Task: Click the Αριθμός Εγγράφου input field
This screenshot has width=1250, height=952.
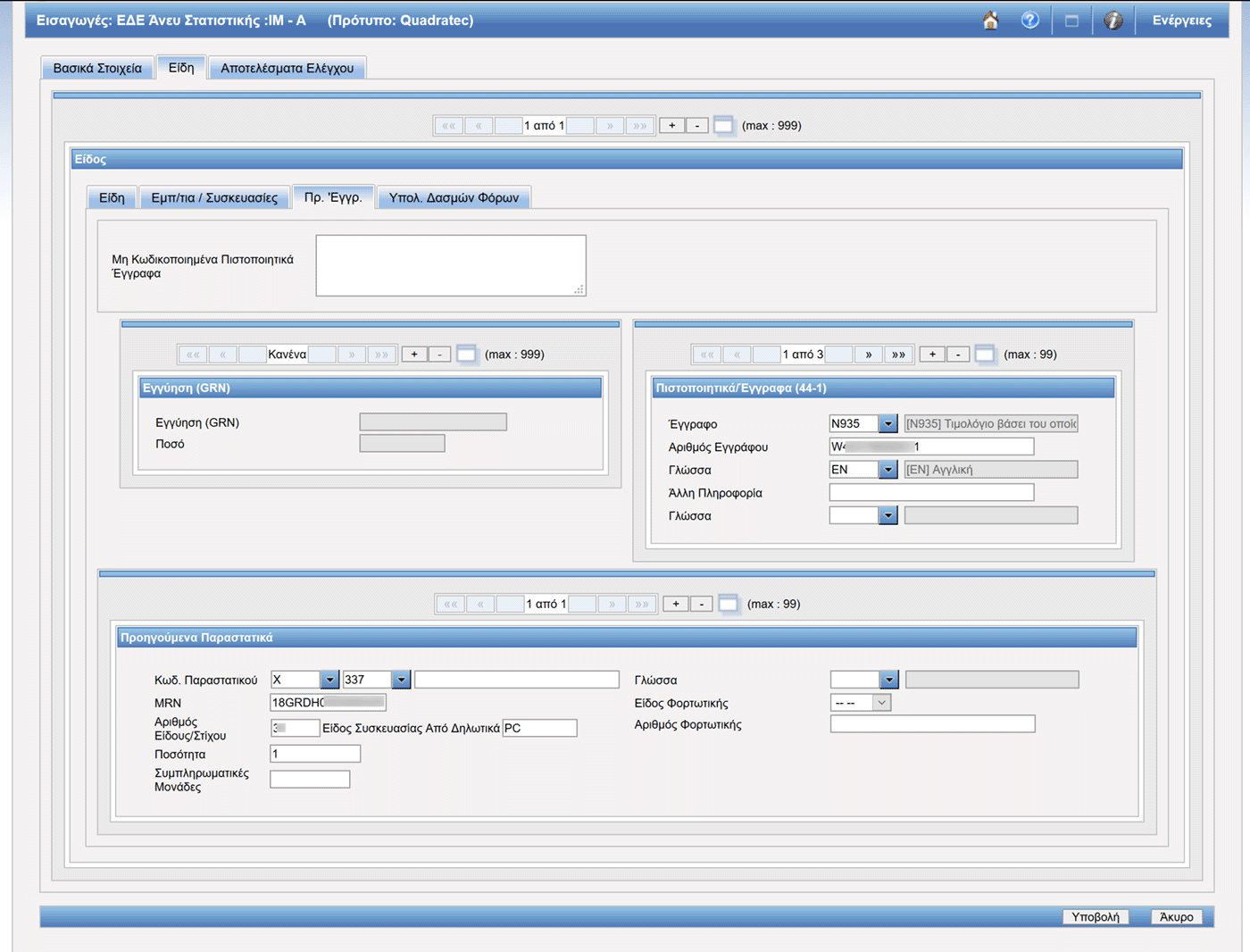Action: 931,447
